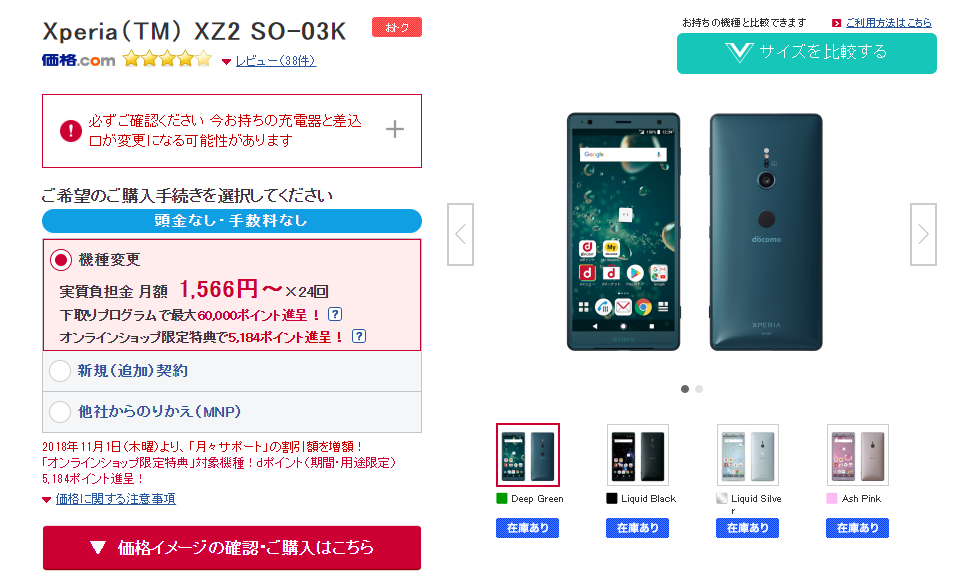Click the red おトク badge
Image resolution: width=976 pixels, height=578 pixels.
396,27
